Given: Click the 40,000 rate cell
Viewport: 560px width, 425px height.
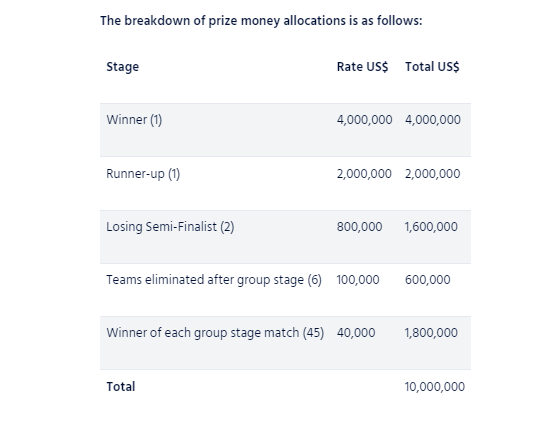Looking at the screenshot, I should click(x=356, y=333).
